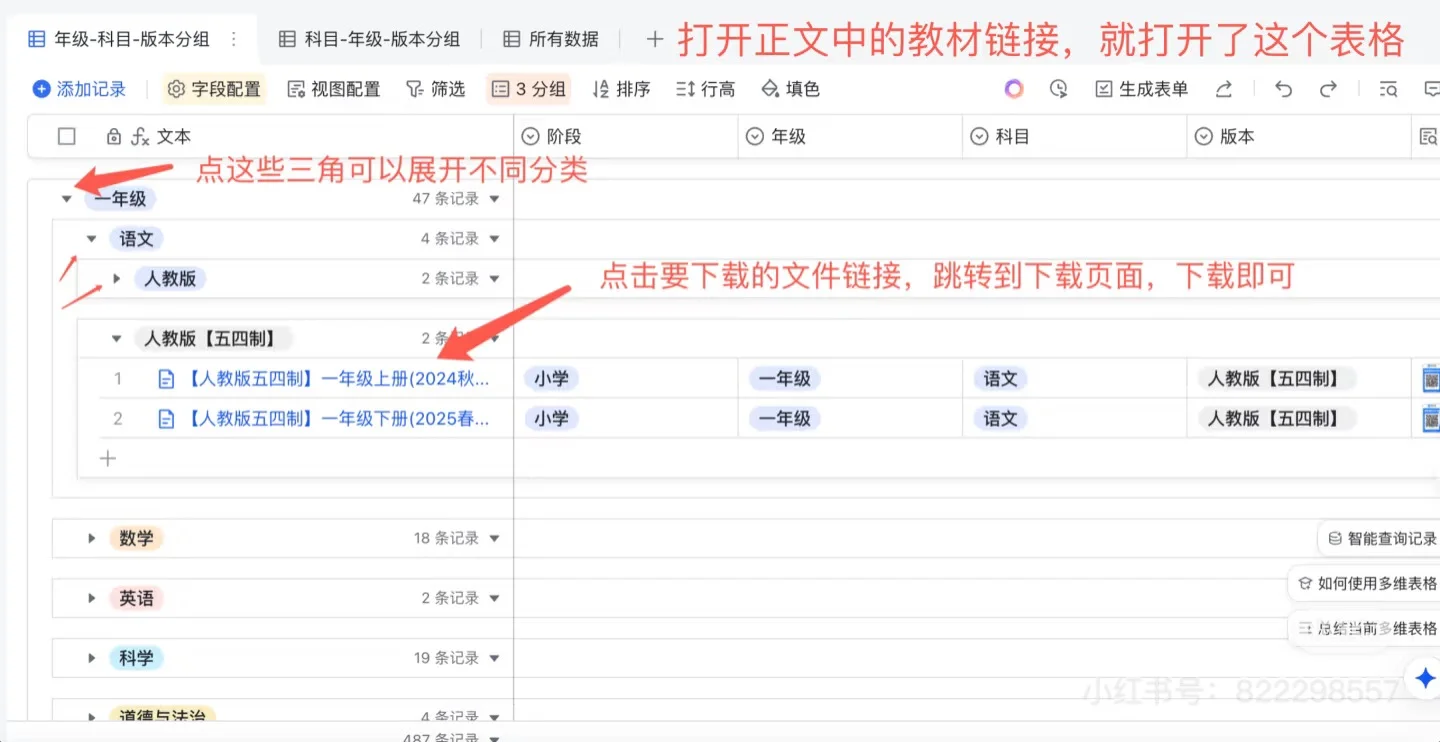
Task: Click the 文本 column header label
Action: coord(174,137)
